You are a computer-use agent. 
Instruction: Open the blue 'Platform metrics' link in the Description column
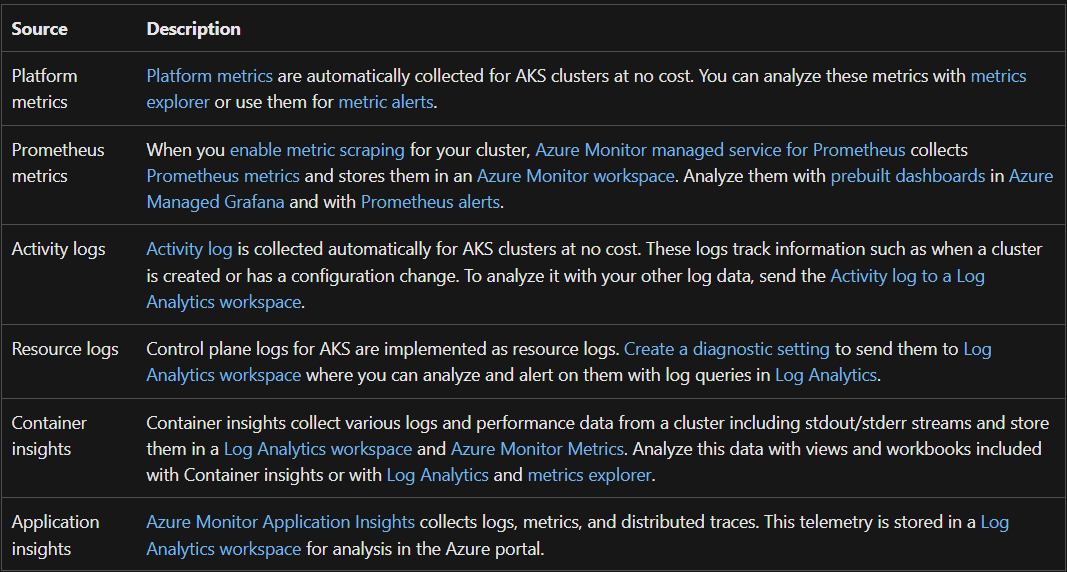pyautogui.click(x=210, y=75)
